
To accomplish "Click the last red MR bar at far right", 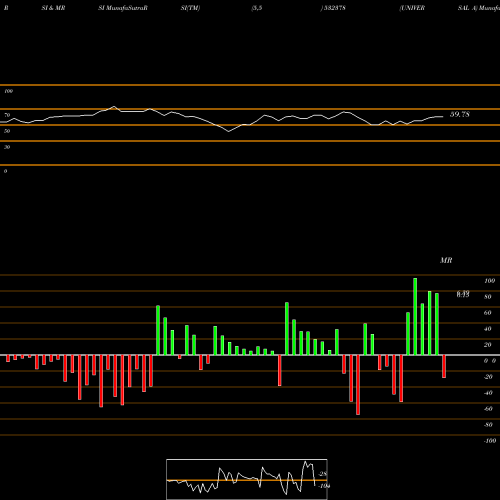I will tap(444, 366).
